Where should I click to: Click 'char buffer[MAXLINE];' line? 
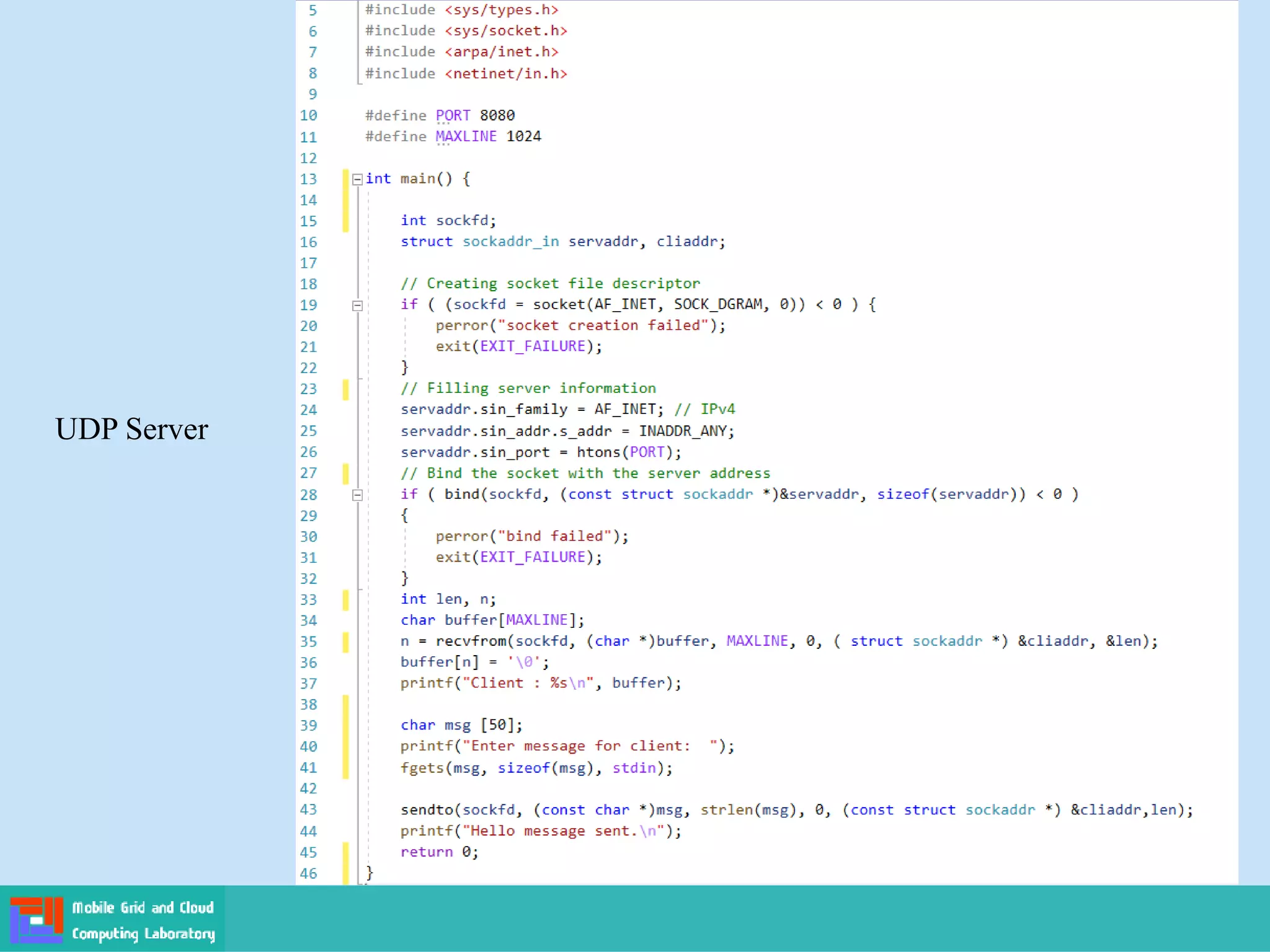492,620
